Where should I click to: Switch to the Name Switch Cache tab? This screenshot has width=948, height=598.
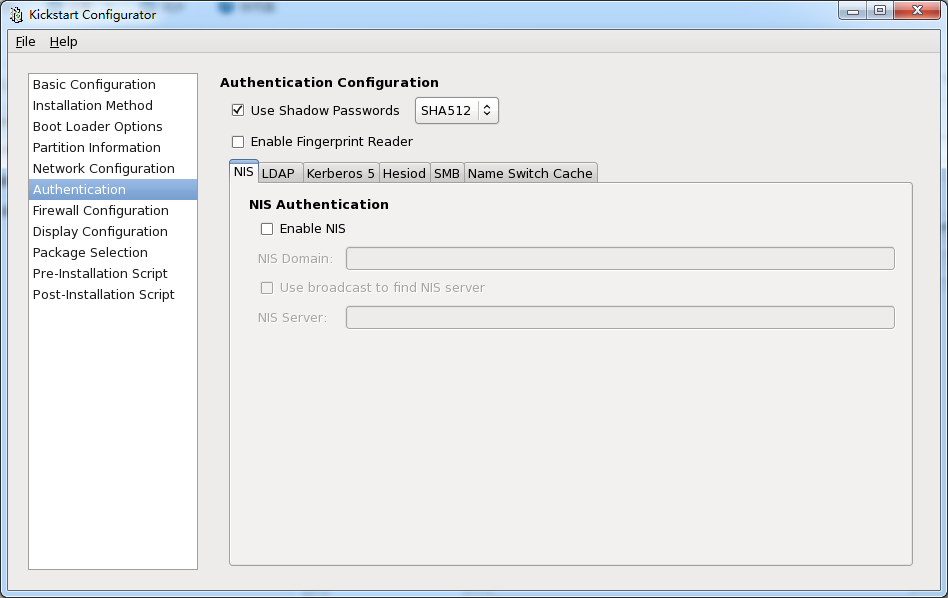click(x=530, y=174)
